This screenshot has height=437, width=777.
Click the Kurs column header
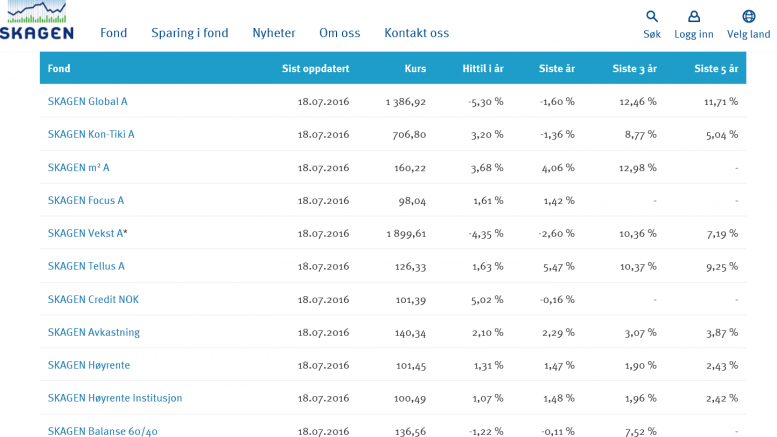point(415,68)
